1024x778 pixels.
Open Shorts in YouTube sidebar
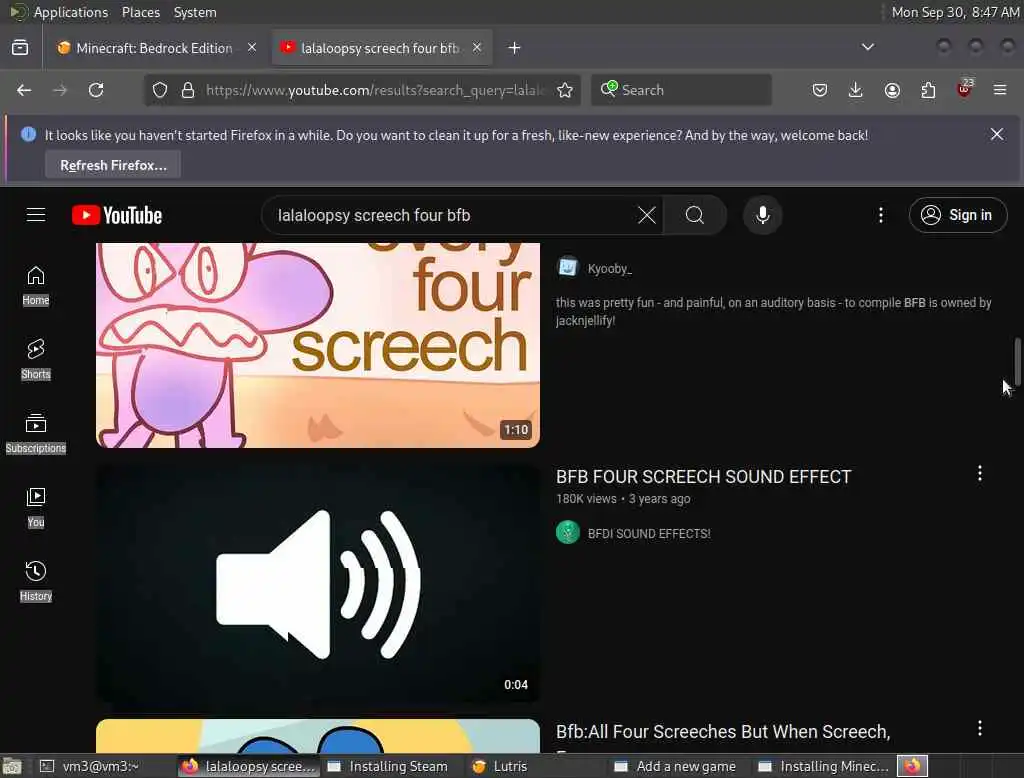[x=36, y=359]
